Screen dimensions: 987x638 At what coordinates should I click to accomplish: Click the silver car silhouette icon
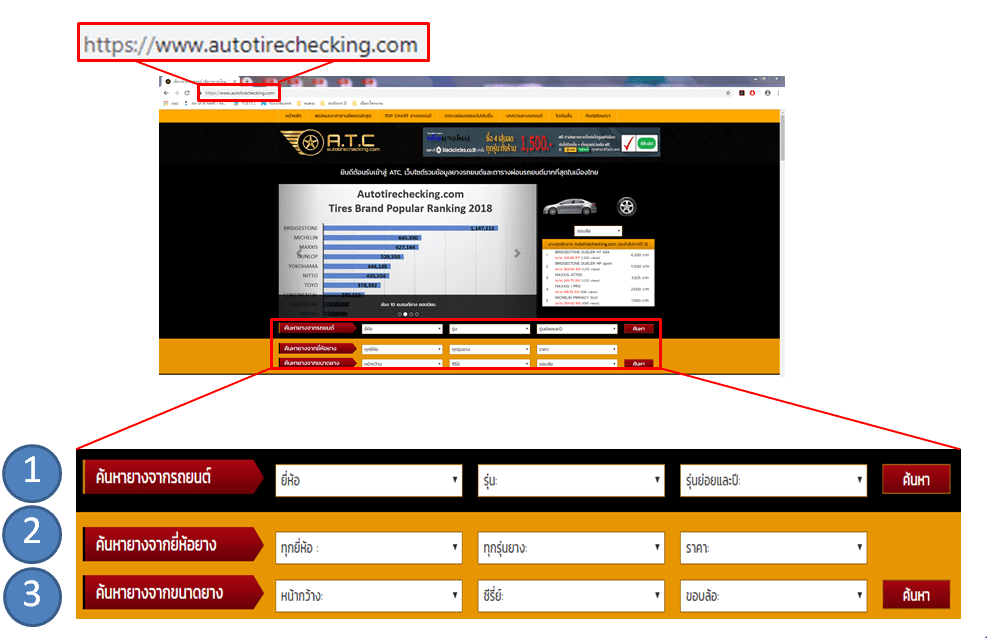click(570, 208)
